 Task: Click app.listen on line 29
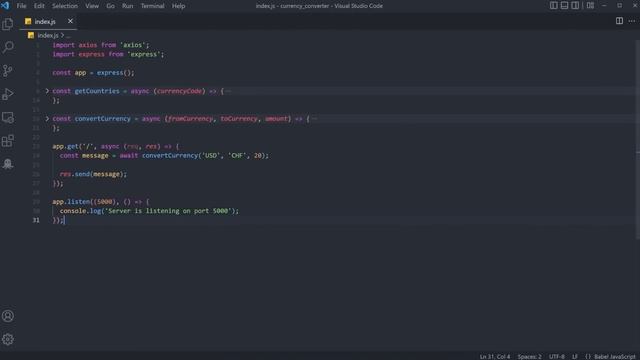(71, 202)
